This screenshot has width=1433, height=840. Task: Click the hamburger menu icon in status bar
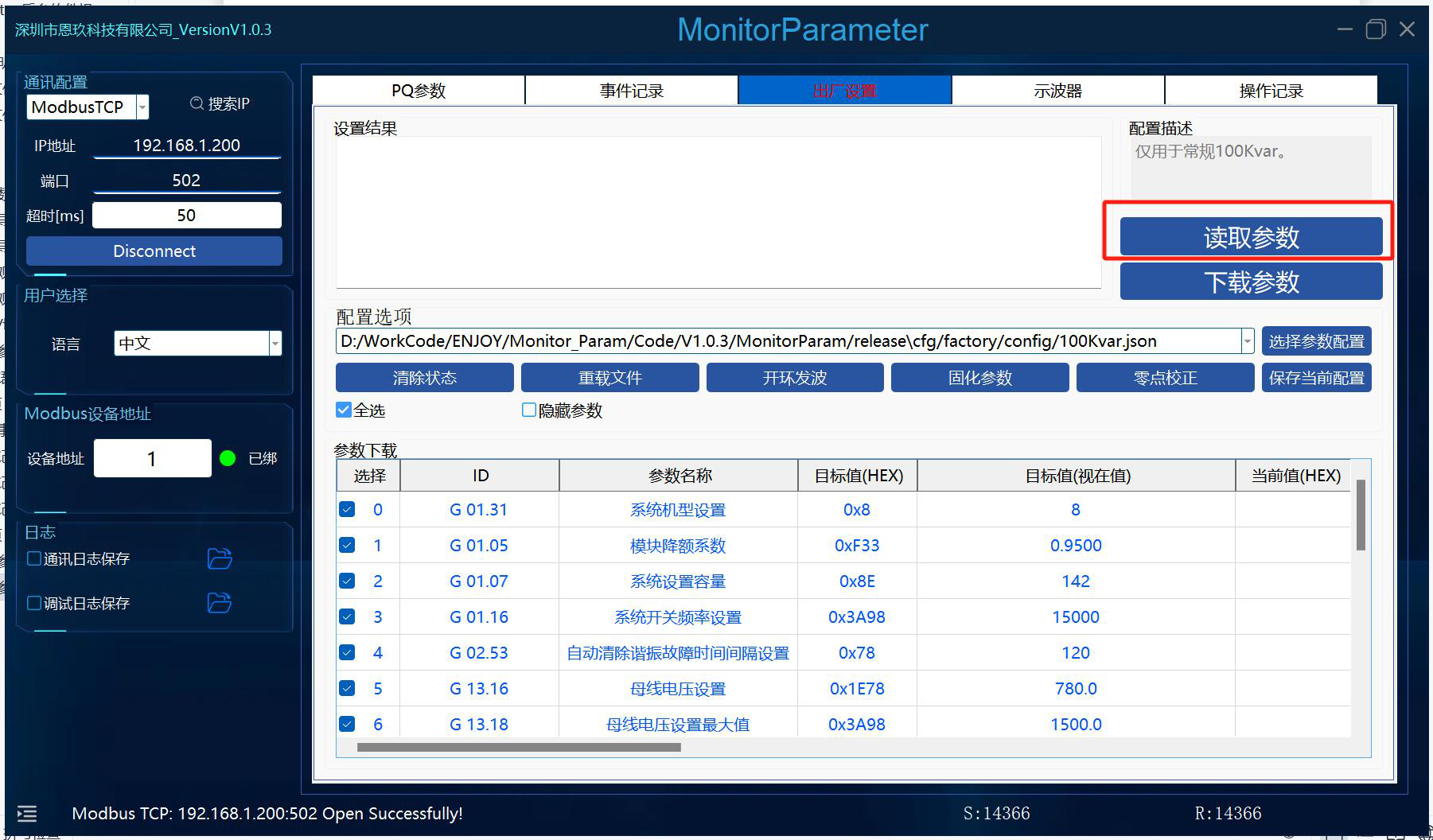coord(27,814)
